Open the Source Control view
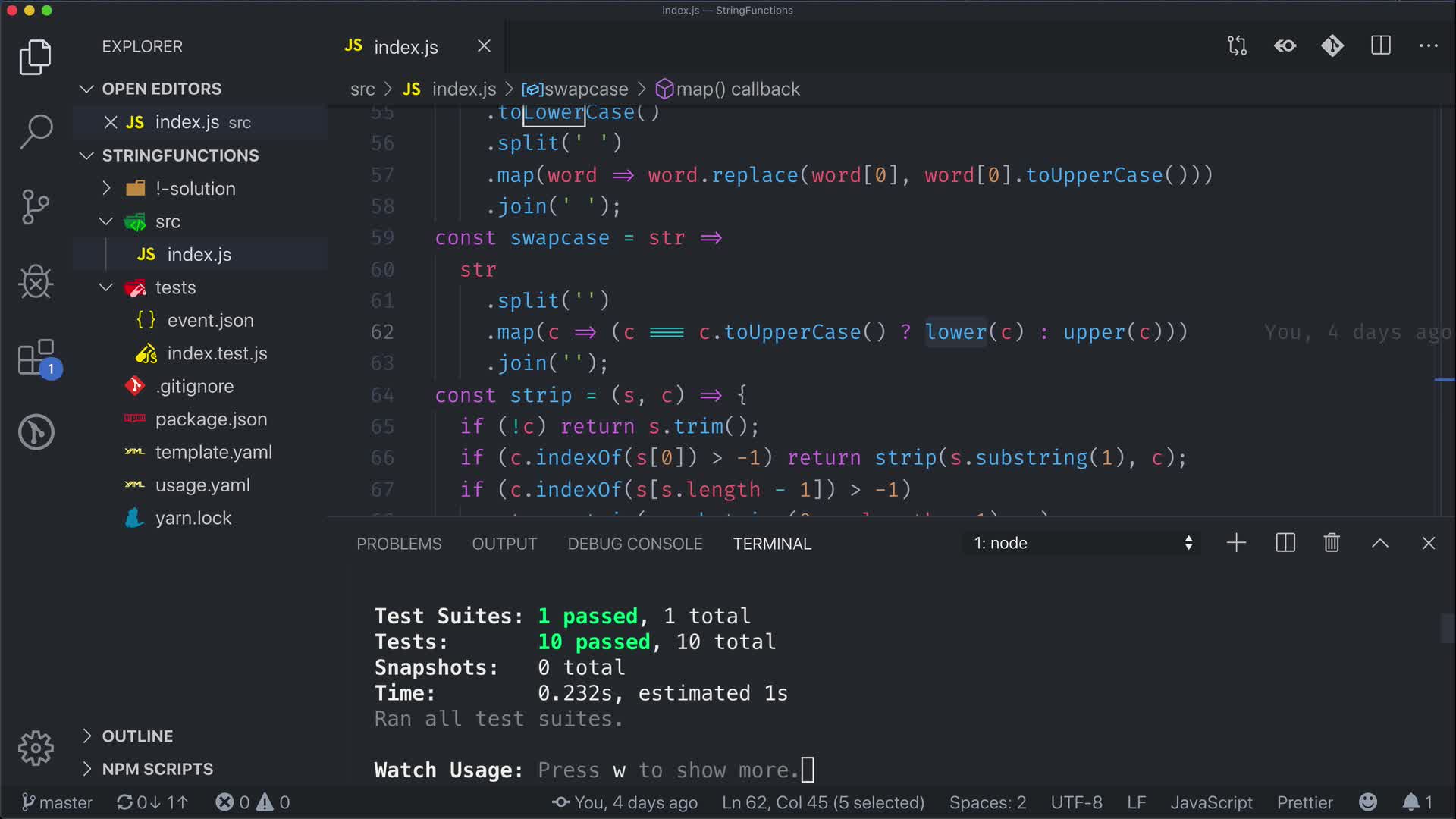 point(36,206)
